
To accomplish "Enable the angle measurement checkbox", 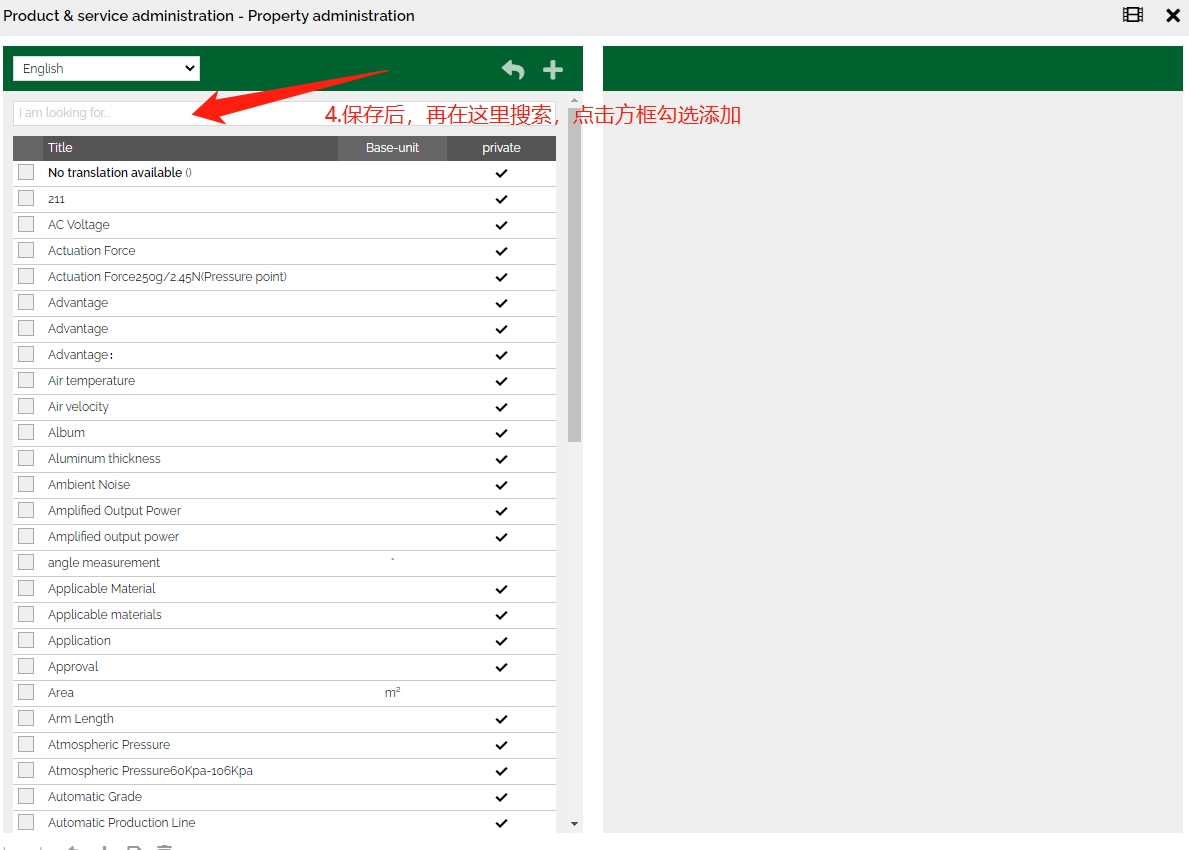I will (x=26, y=562).
